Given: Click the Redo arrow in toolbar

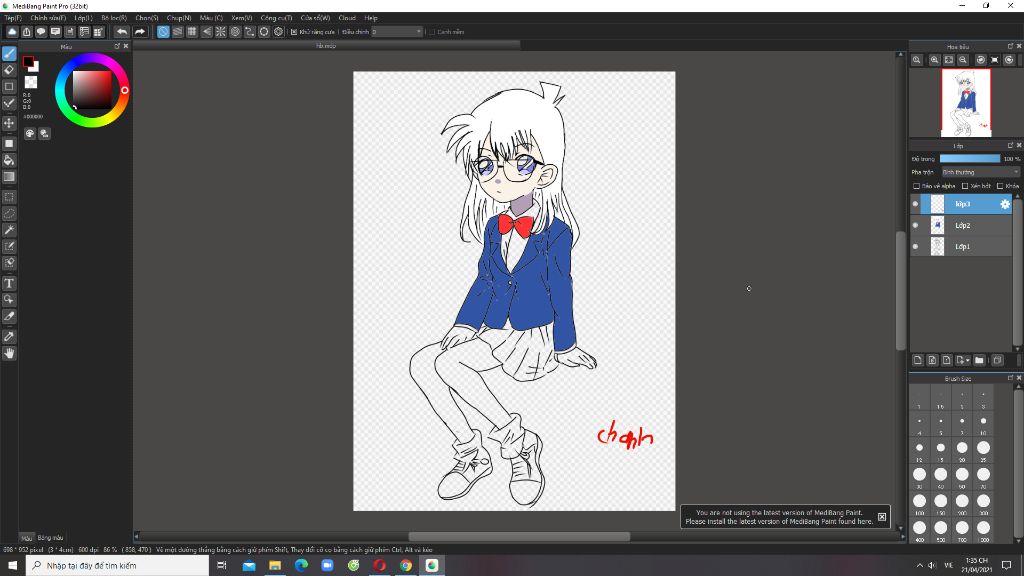Looking at the screenshot, I should pos(140,31).
